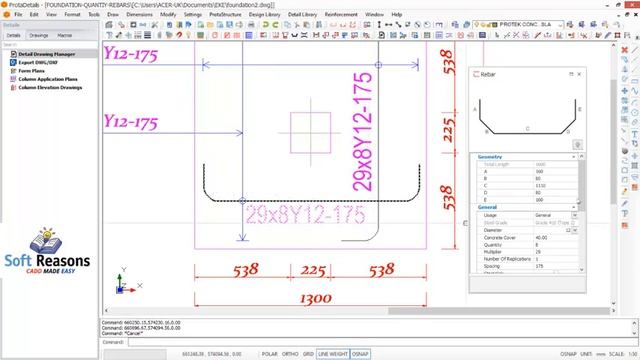Screen dimensions: 640x360
Task: Switch to the Macros tab
Action: 64,36
